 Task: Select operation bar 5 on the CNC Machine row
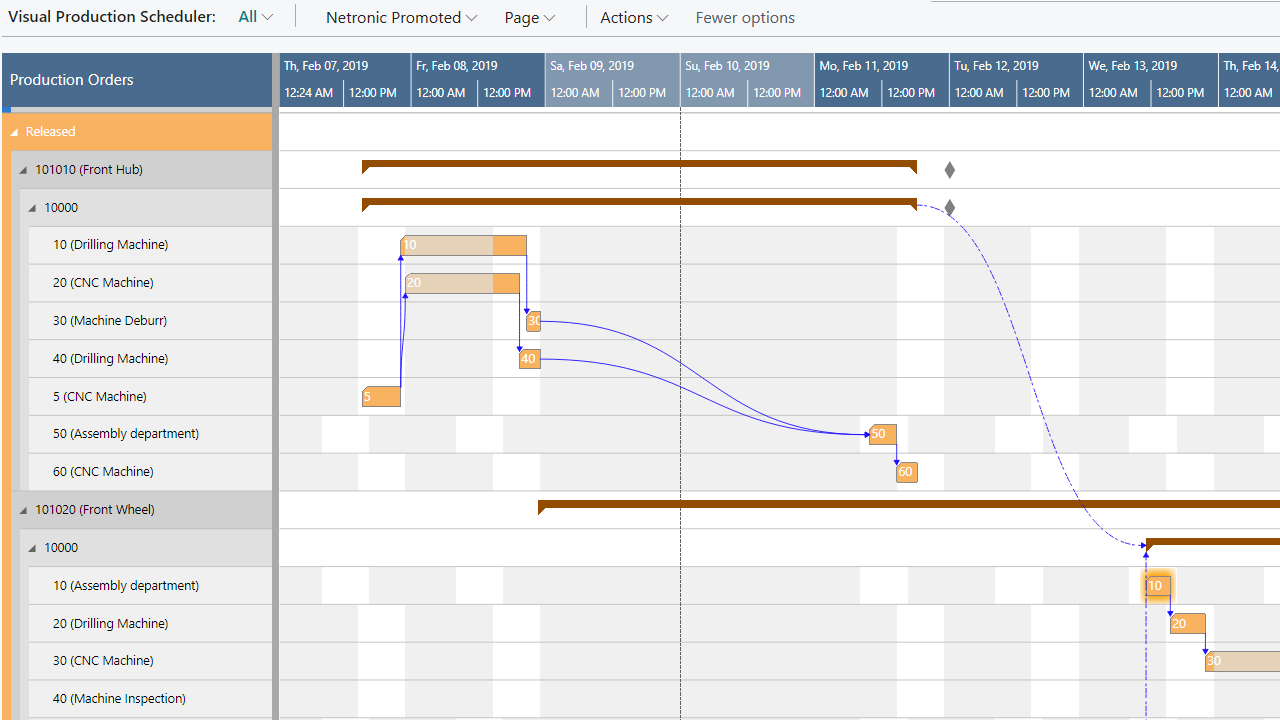coord(381,397)
